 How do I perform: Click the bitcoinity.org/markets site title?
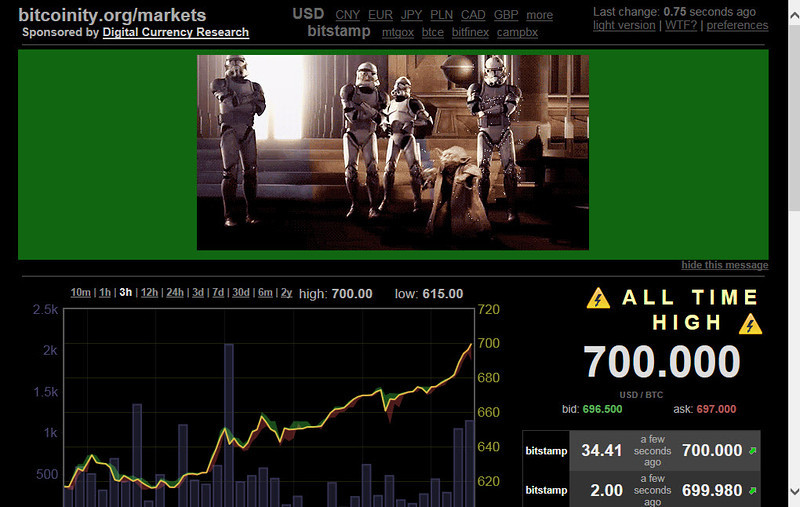[112, 15]
